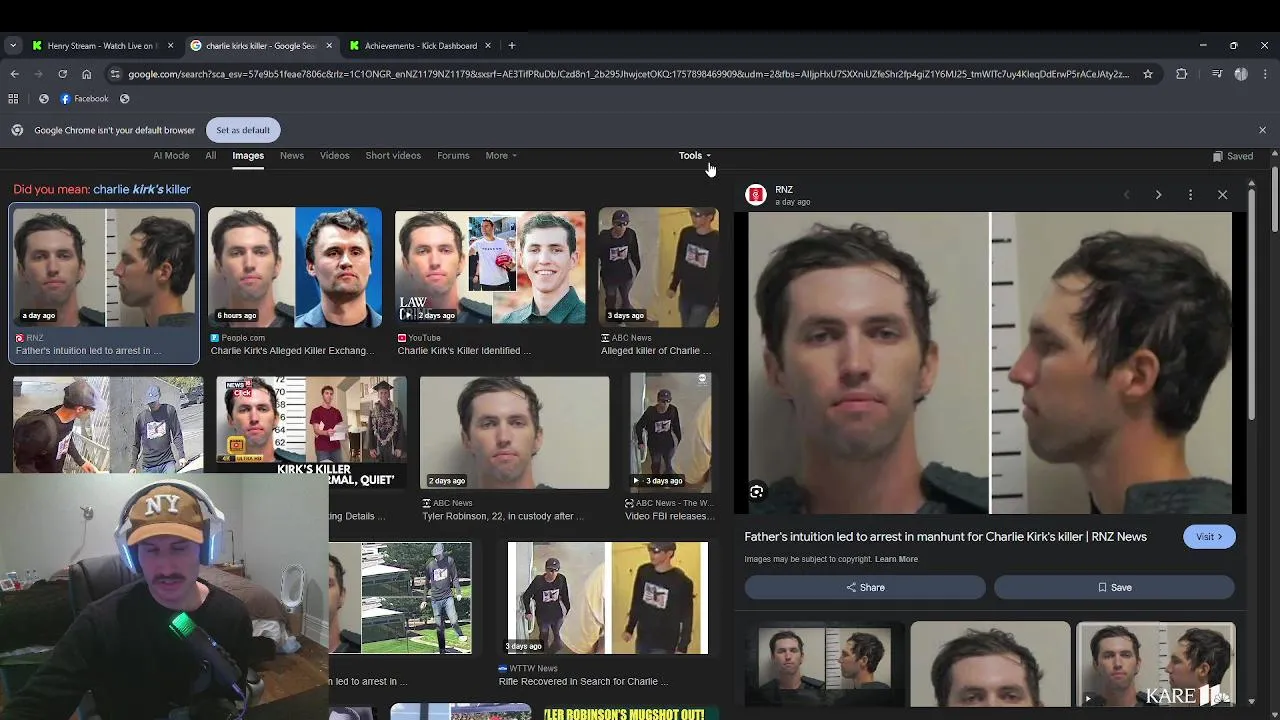The image size is (1280, 720).
Task: Click the Share button
Action: point(865,588)
